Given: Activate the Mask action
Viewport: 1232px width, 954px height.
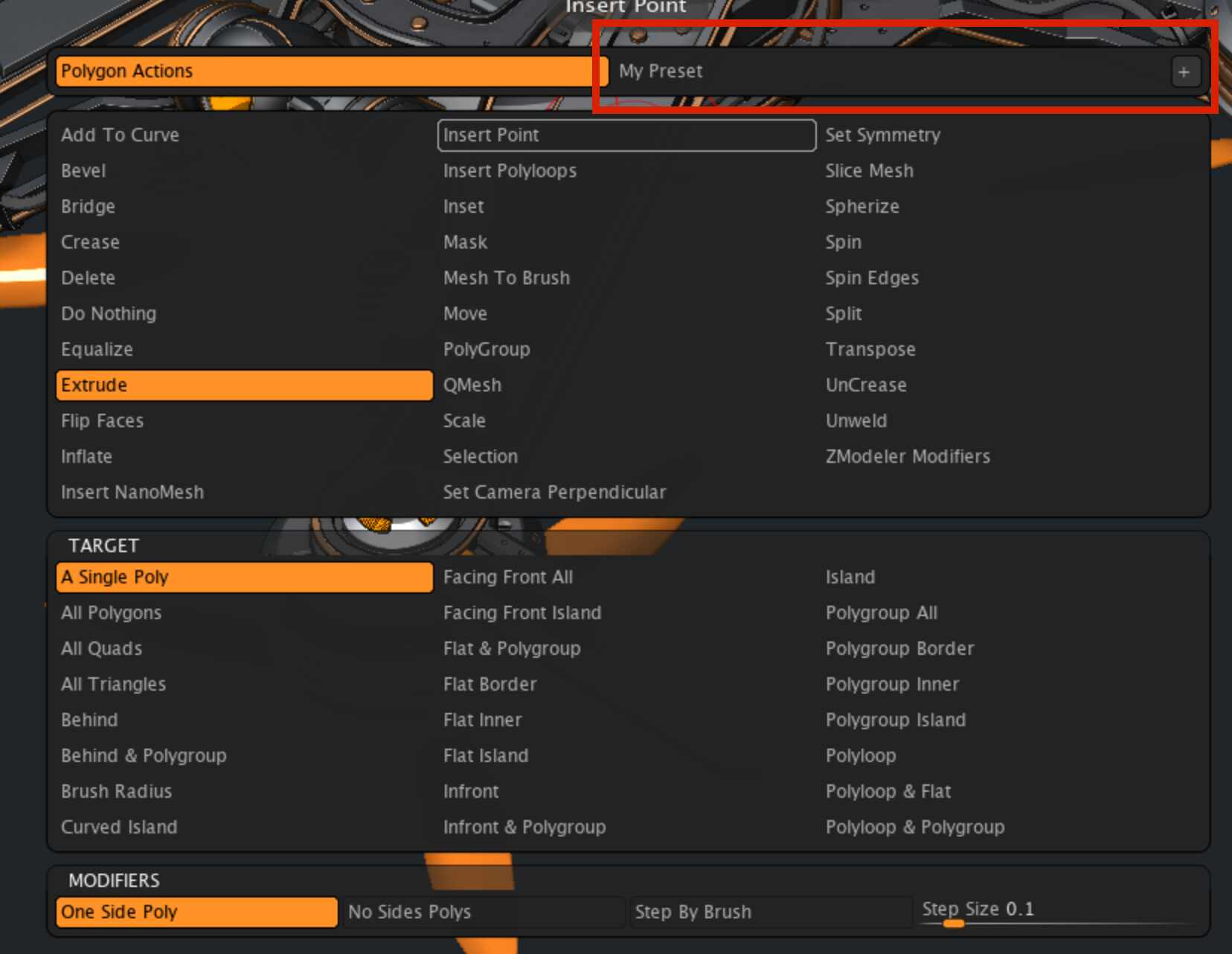Looking at the screenshot, I should pyautogui.click(x=465, y=242).
